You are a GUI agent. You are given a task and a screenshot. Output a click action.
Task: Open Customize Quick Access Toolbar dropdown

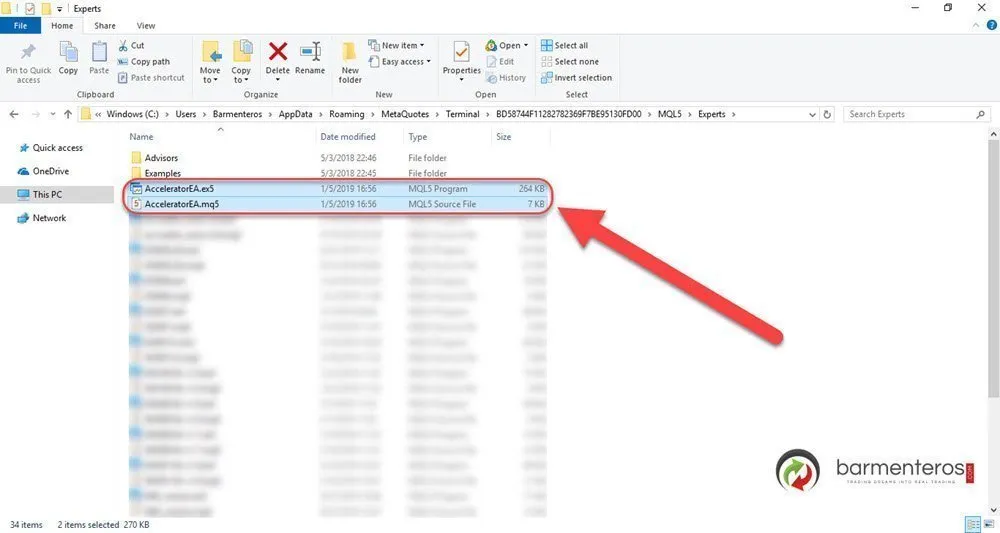point(59,9)
